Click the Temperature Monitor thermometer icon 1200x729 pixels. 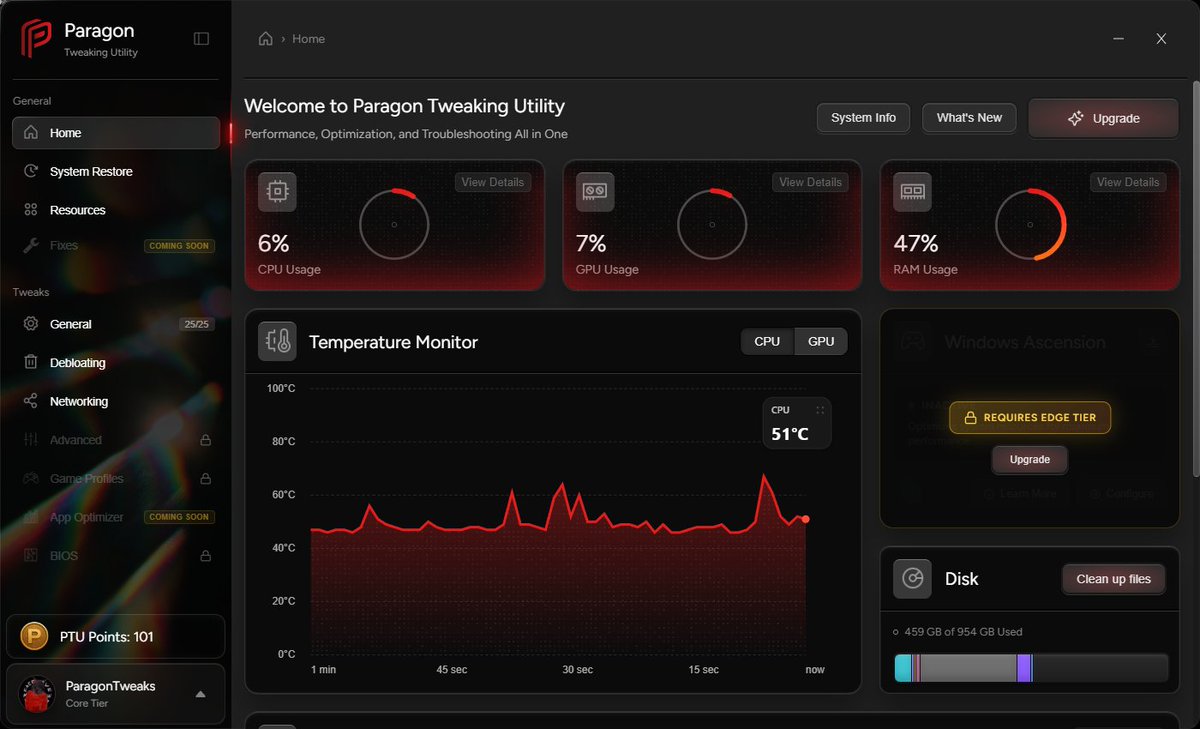[277, 342]
